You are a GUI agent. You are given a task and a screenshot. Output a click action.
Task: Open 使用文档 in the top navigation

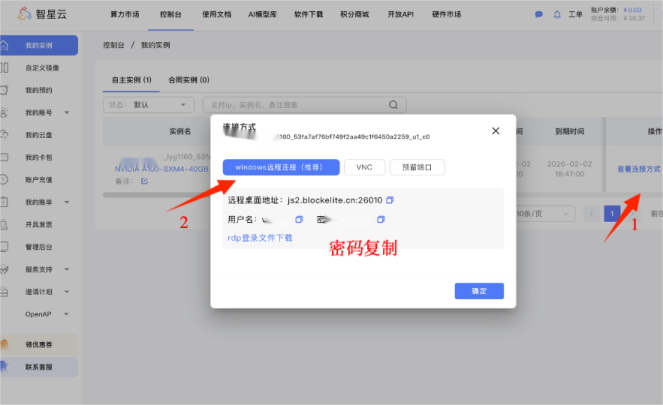216,14
